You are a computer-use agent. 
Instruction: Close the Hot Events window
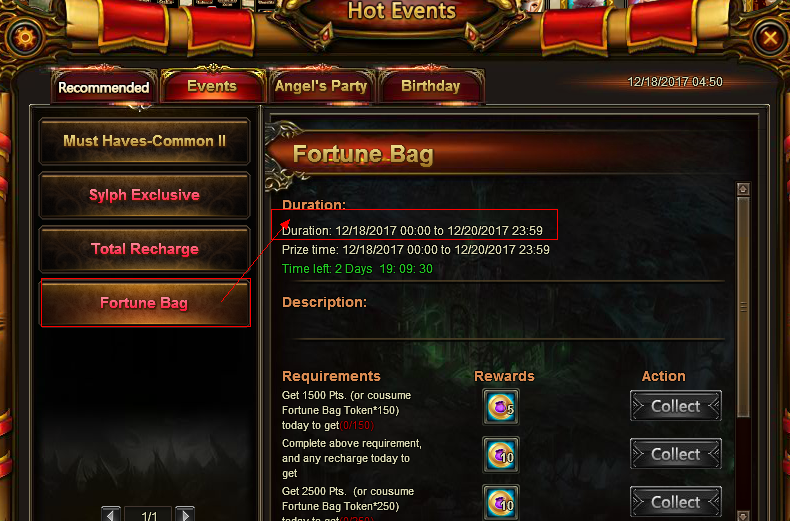point(770,38)
